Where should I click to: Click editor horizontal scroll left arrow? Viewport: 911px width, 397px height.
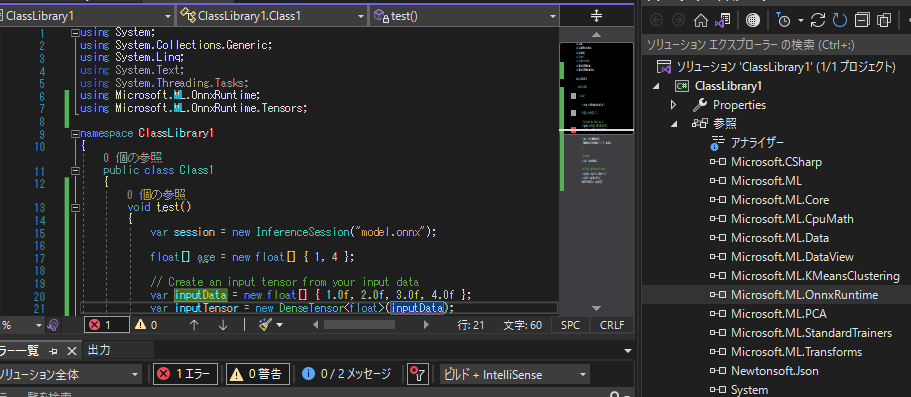point(315,325)
